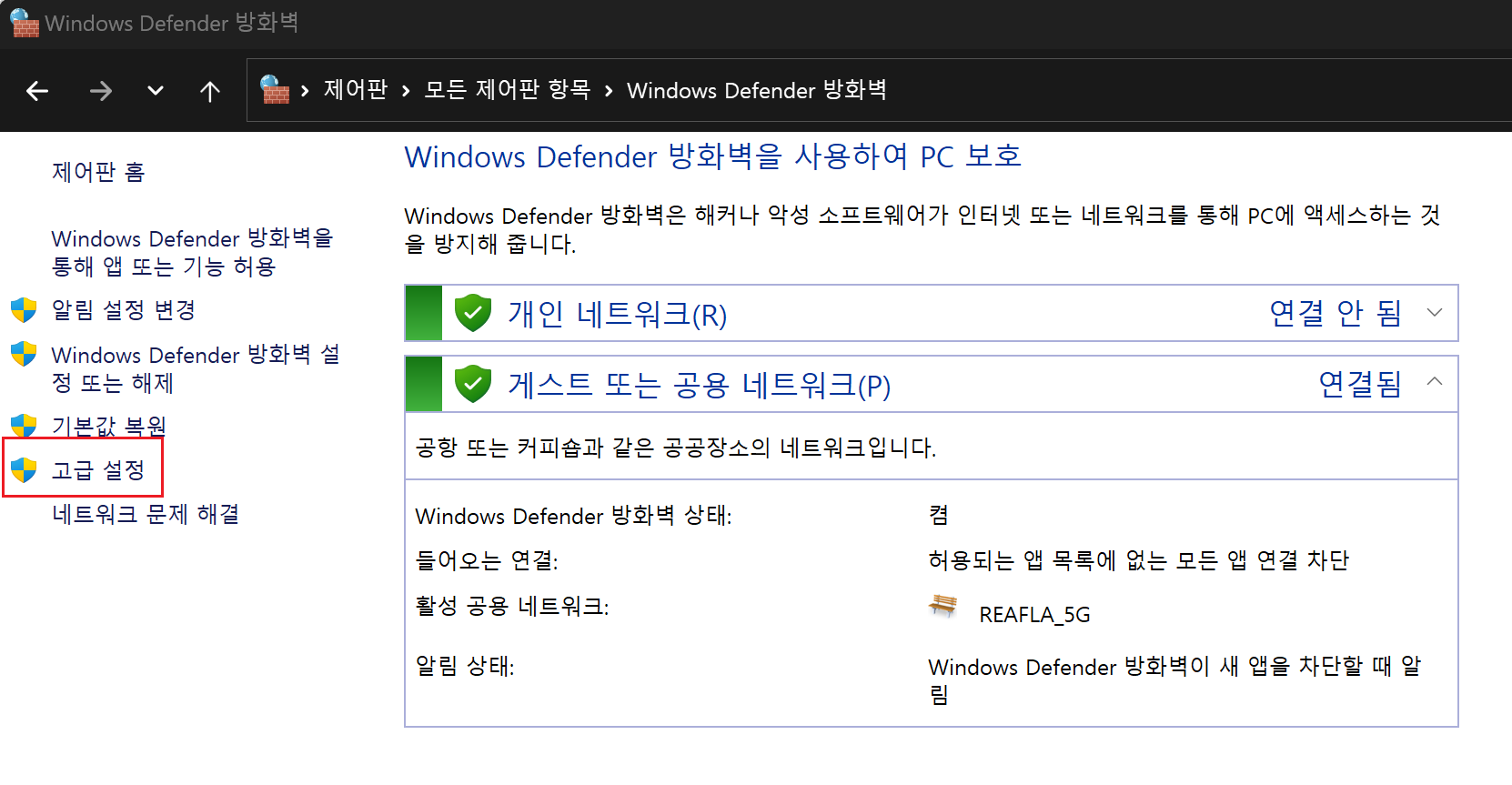Open chevron after 제어판 breadcrumb

coord(407,91)
